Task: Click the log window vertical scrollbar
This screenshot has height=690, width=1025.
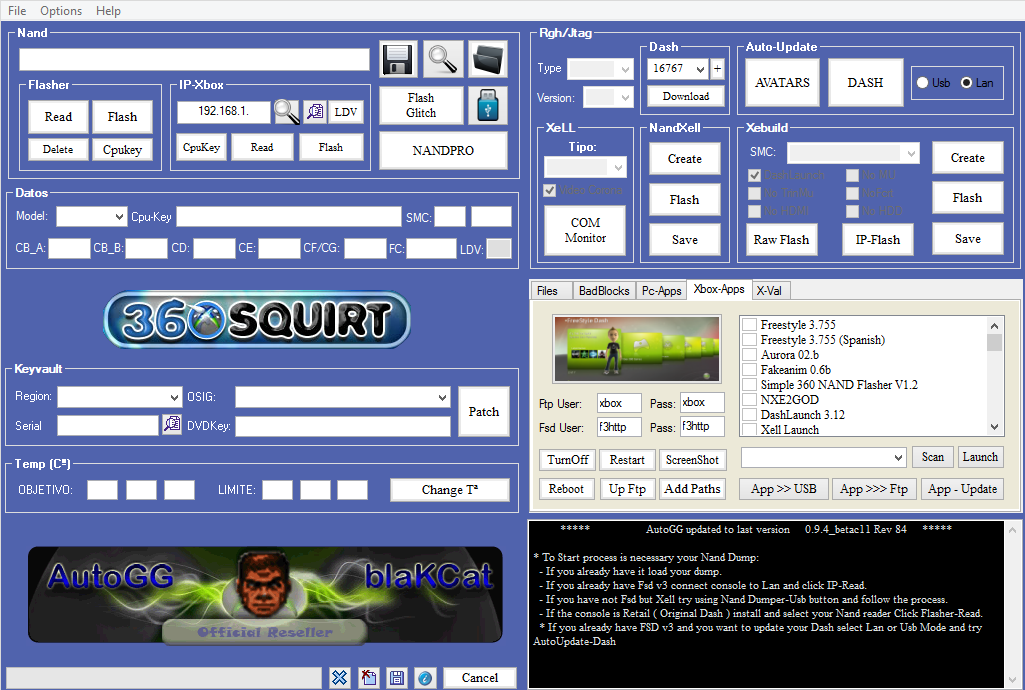Action: click(1013, 604)
